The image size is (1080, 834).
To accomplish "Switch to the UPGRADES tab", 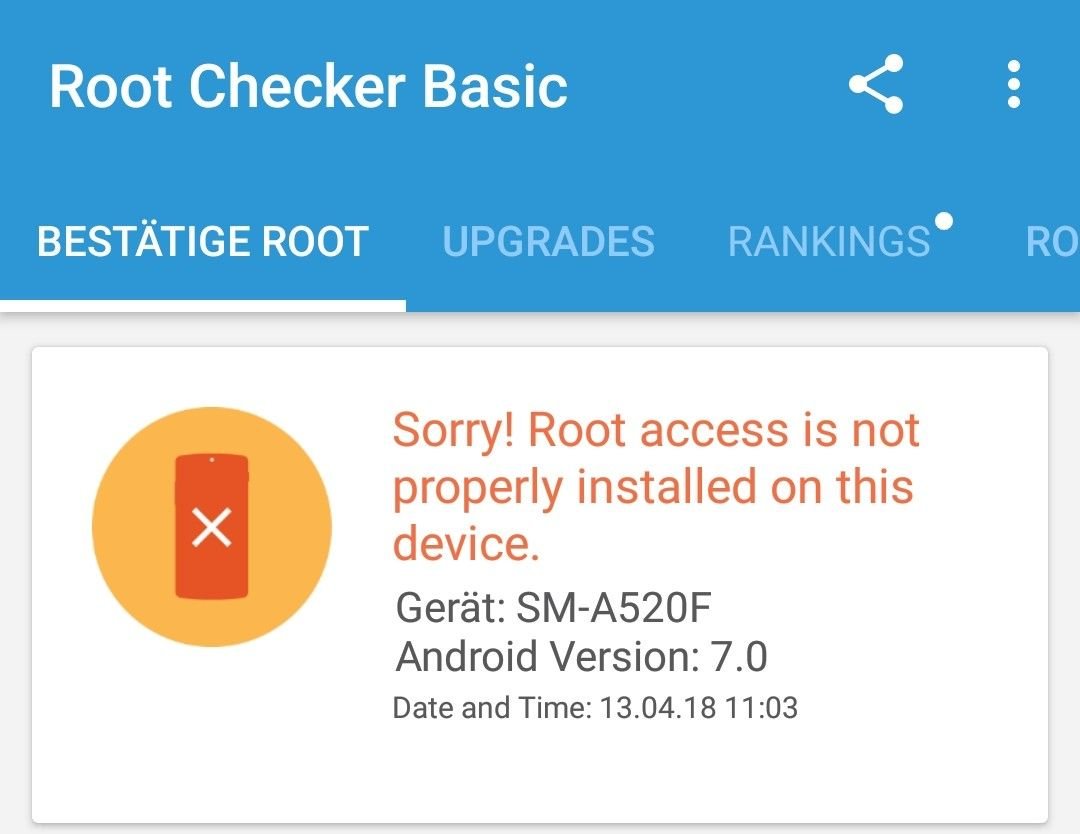I will point(548,242).
